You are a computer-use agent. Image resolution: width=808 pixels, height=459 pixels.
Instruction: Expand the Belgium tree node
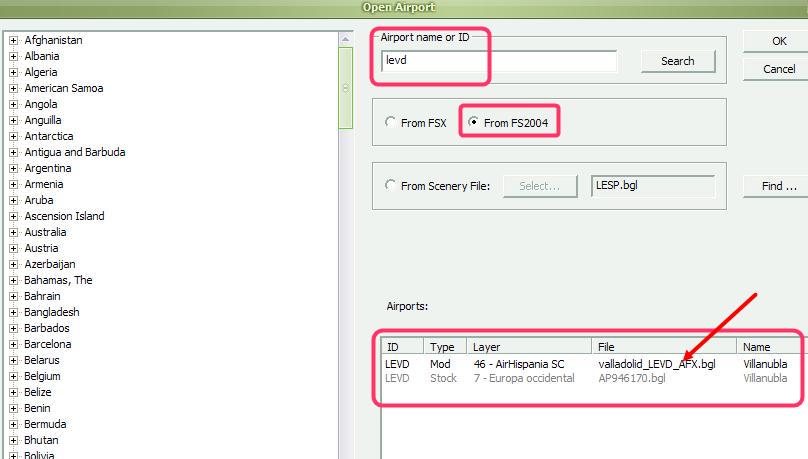pyautogui.click(x=14, y=377)
